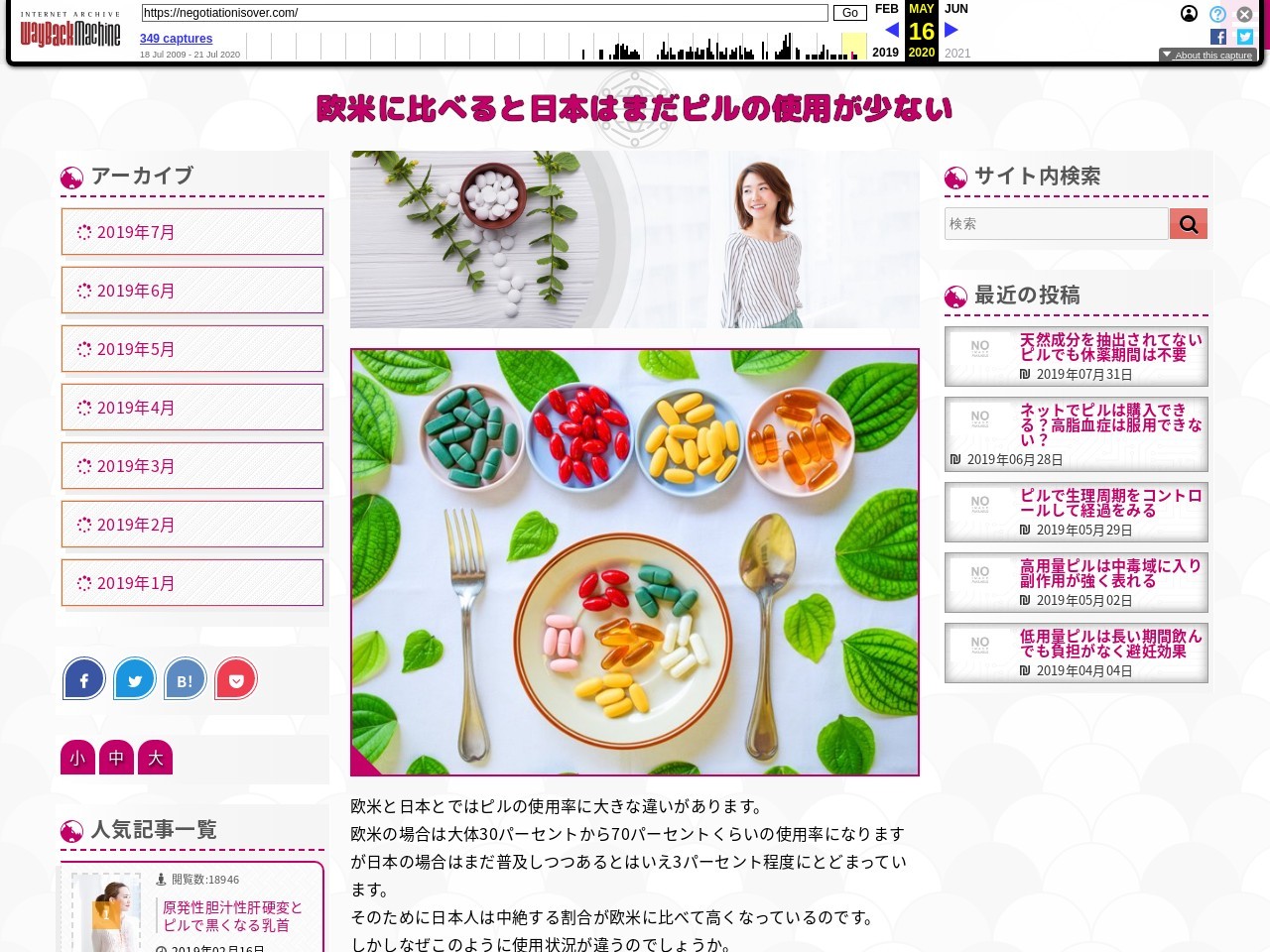This screenshot has height=952, width=1270.
Task: Save page with Pocket icon
Action: 236,680
